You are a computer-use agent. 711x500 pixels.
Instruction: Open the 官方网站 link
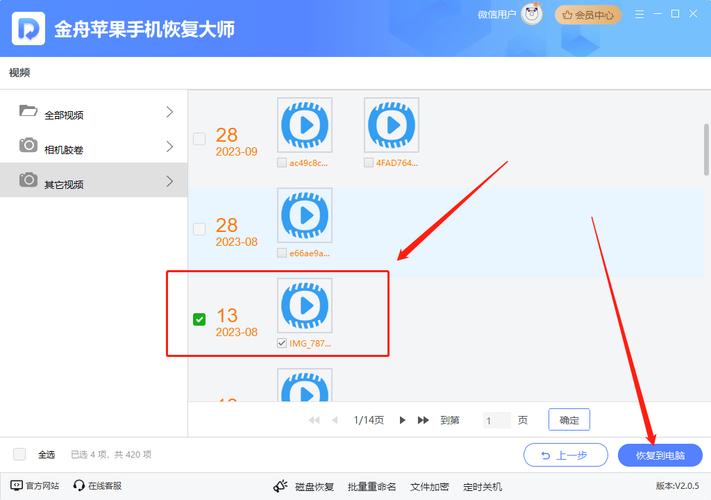[x=42, y=485]
